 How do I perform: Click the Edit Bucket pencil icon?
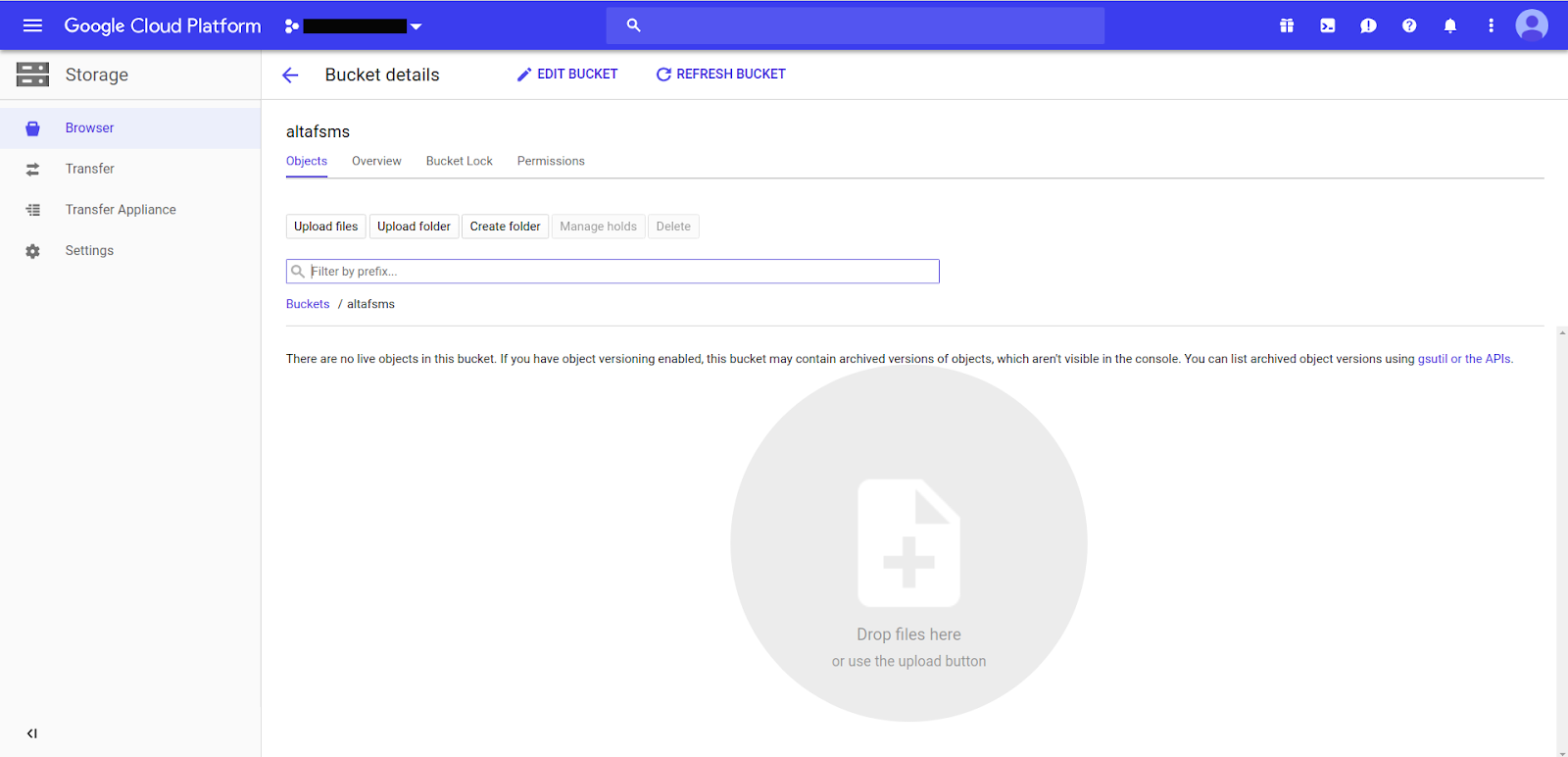click(524, 75)
